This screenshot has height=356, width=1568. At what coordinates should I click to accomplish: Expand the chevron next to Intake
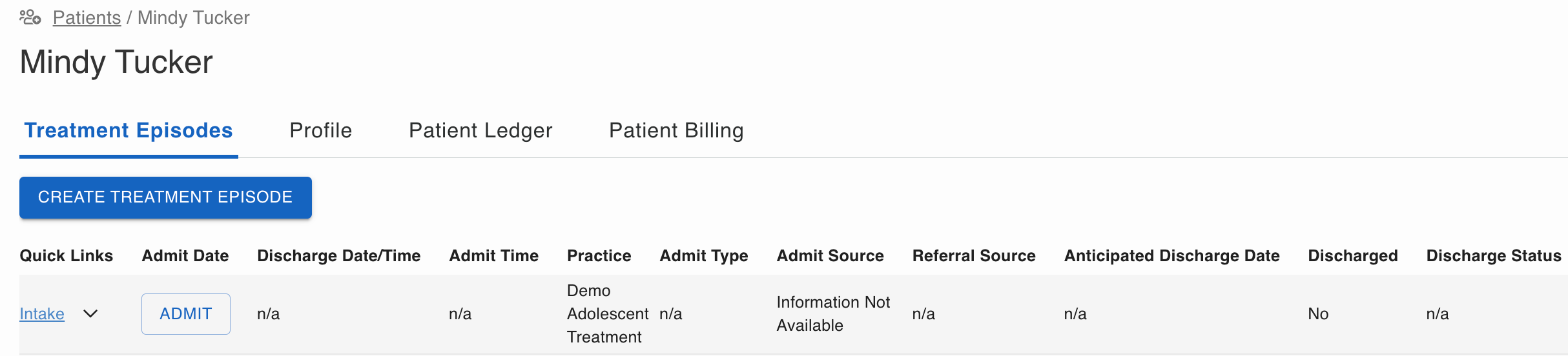tap(90, 314)
